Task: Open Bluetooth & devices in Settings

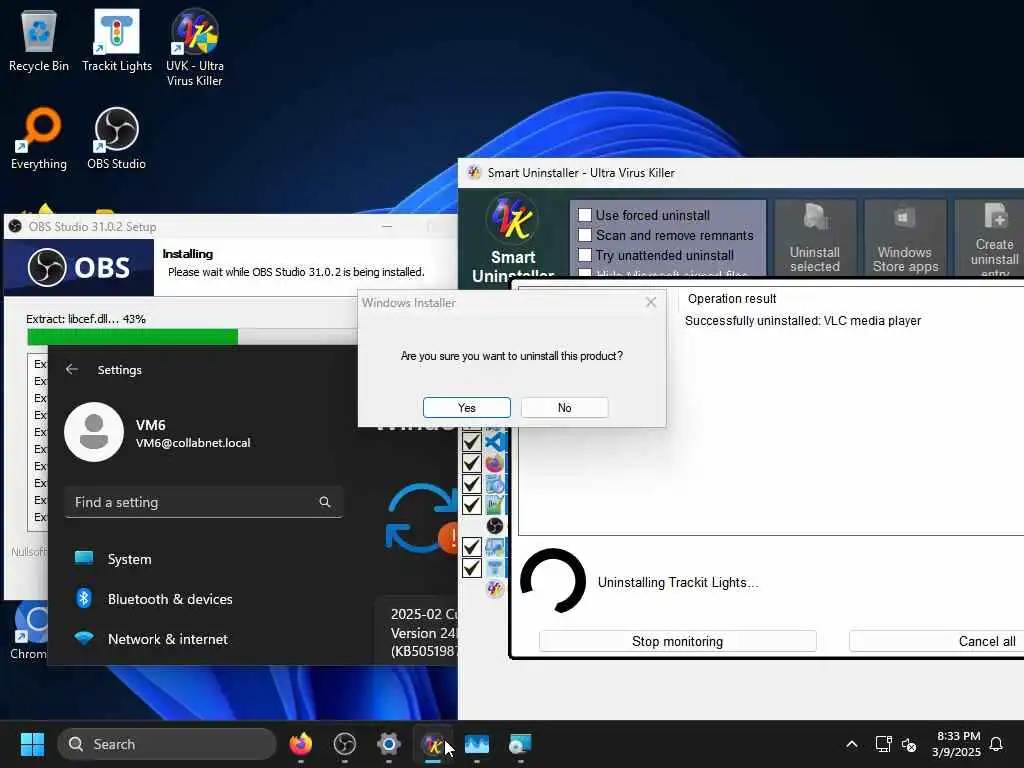Action: point(169,599)
